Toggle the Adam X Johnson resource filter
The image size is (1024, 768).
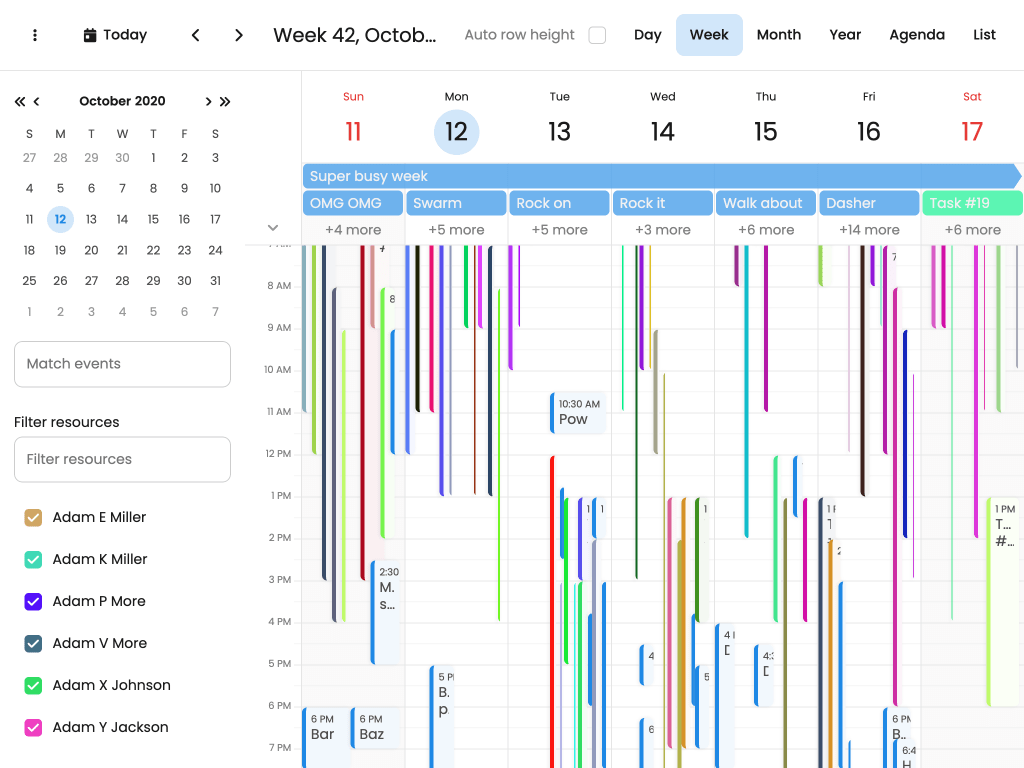(33, 685)
